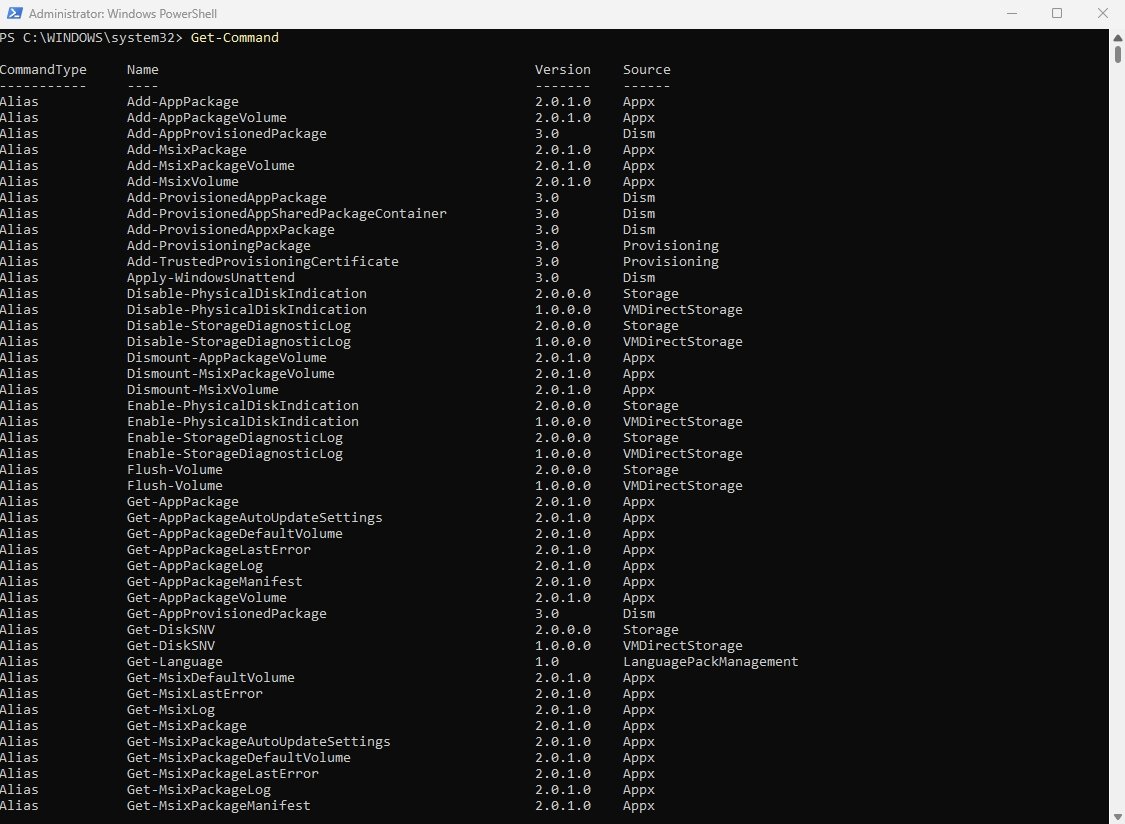
Task: Select 'Add-ProvisionedAppSharedPackageContainer' entry
Action: 287,214
